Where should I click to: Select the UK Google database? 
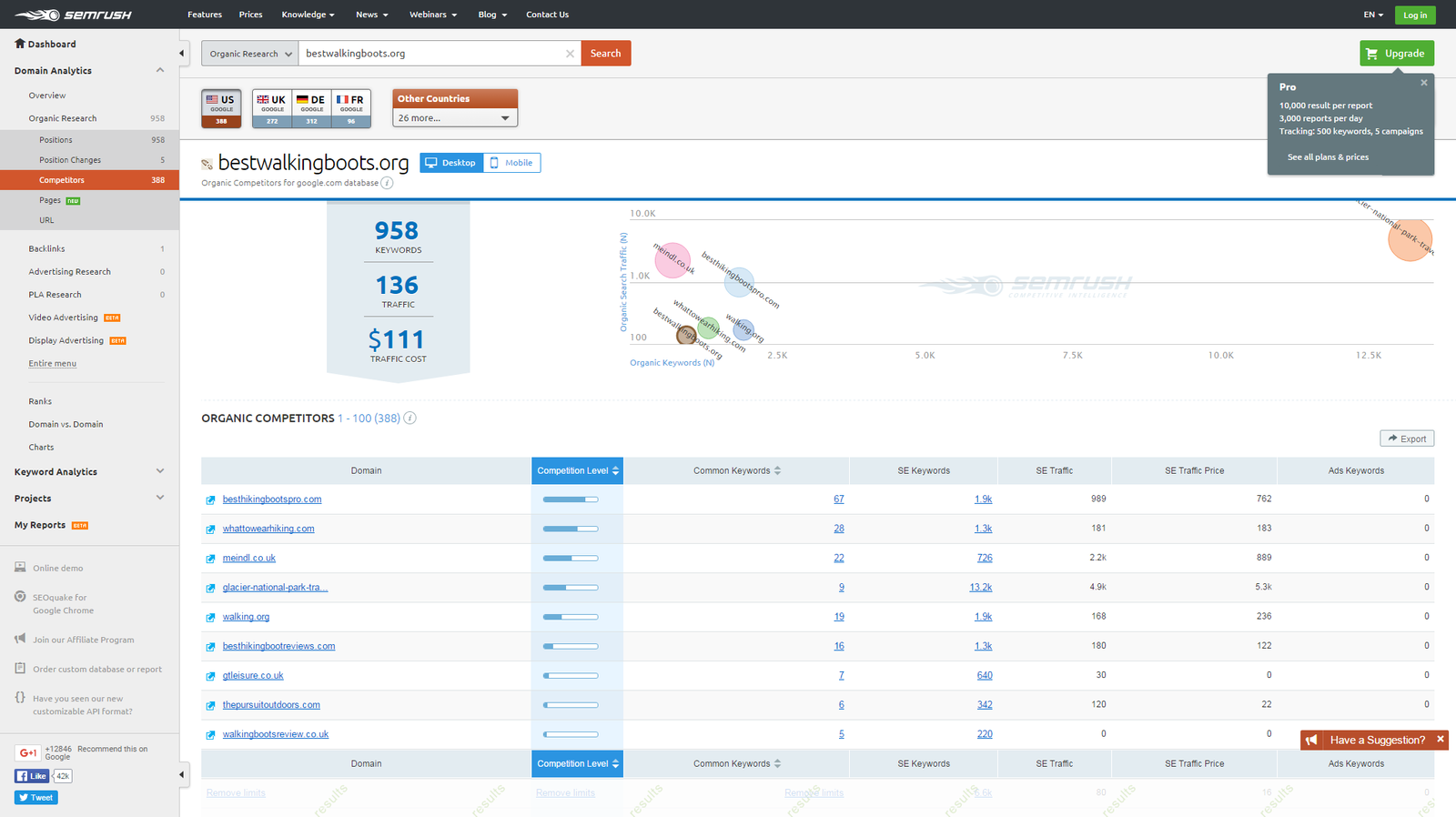pos(271,108)
